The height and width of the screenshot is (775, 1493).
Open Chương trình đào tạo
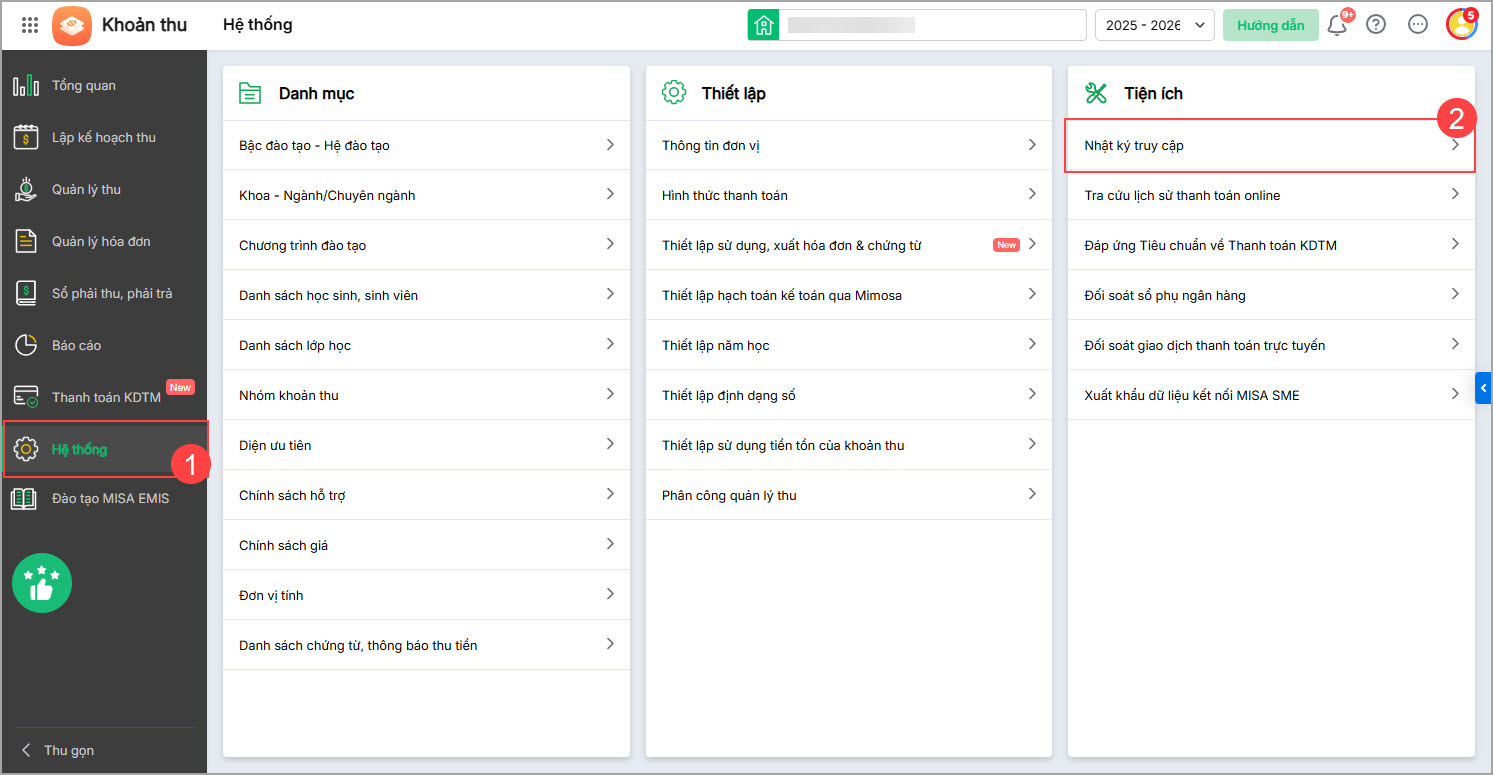point(426,245)
